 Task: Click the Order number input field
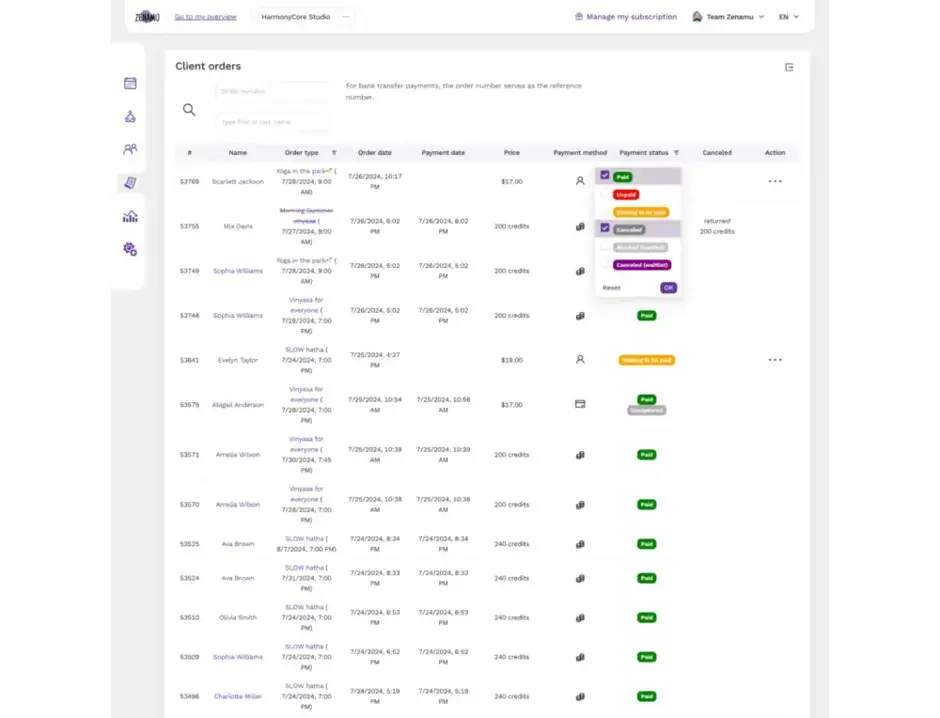(272, 91)
